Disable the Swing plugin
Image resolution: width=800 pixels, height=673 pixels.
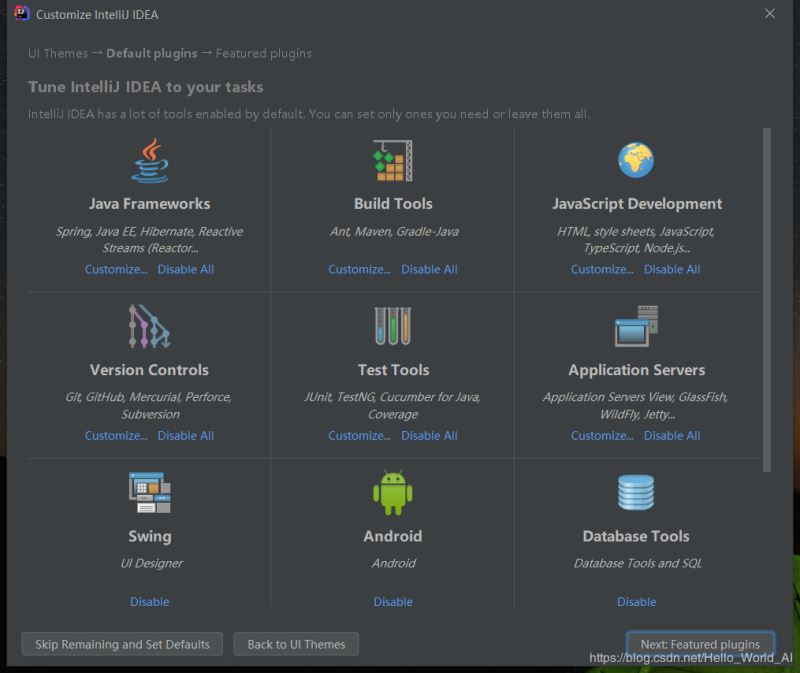point(149,601)
